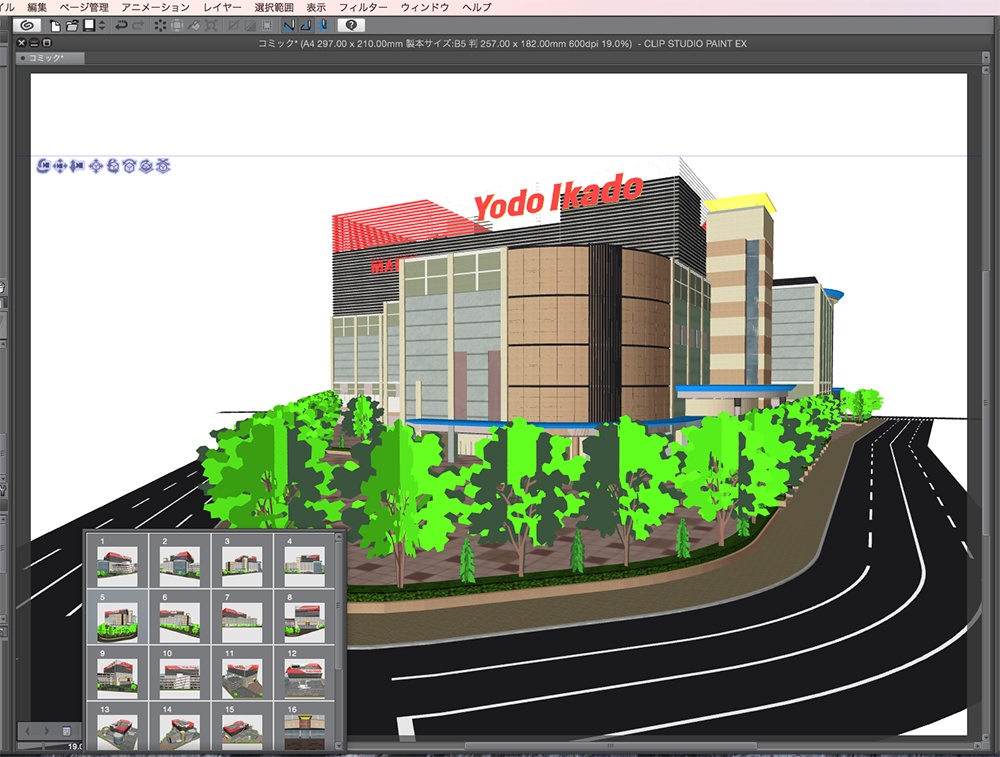
Task: Open the アニメーション menu
Action: [155, 7]
